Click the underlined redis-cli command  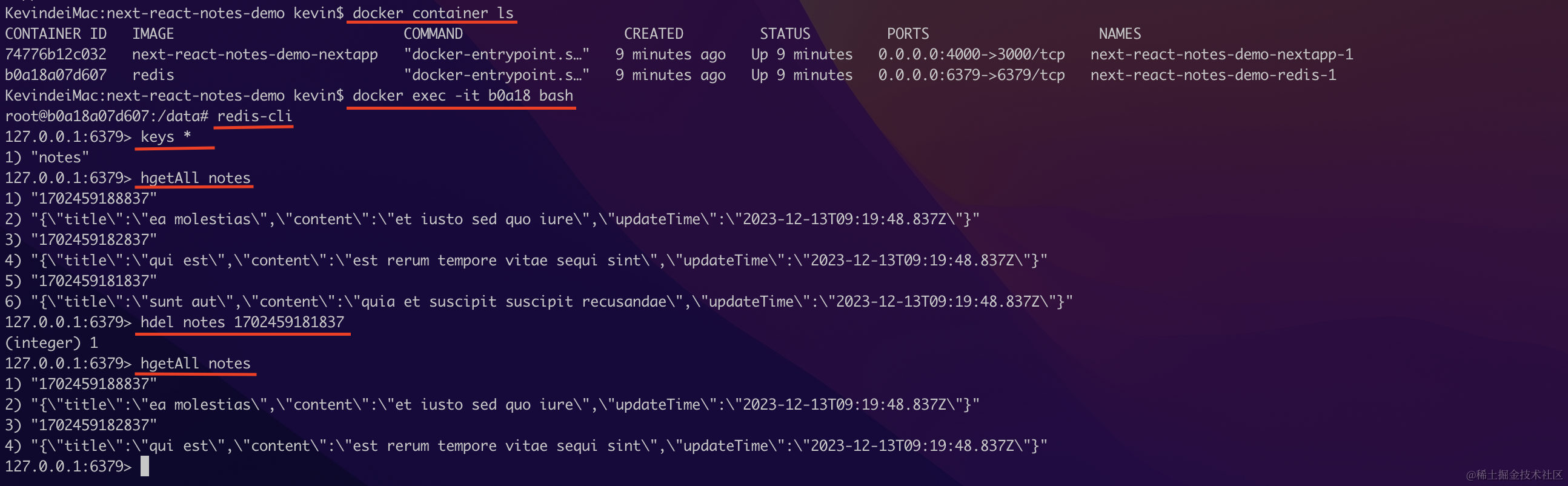tap(254, 116)
